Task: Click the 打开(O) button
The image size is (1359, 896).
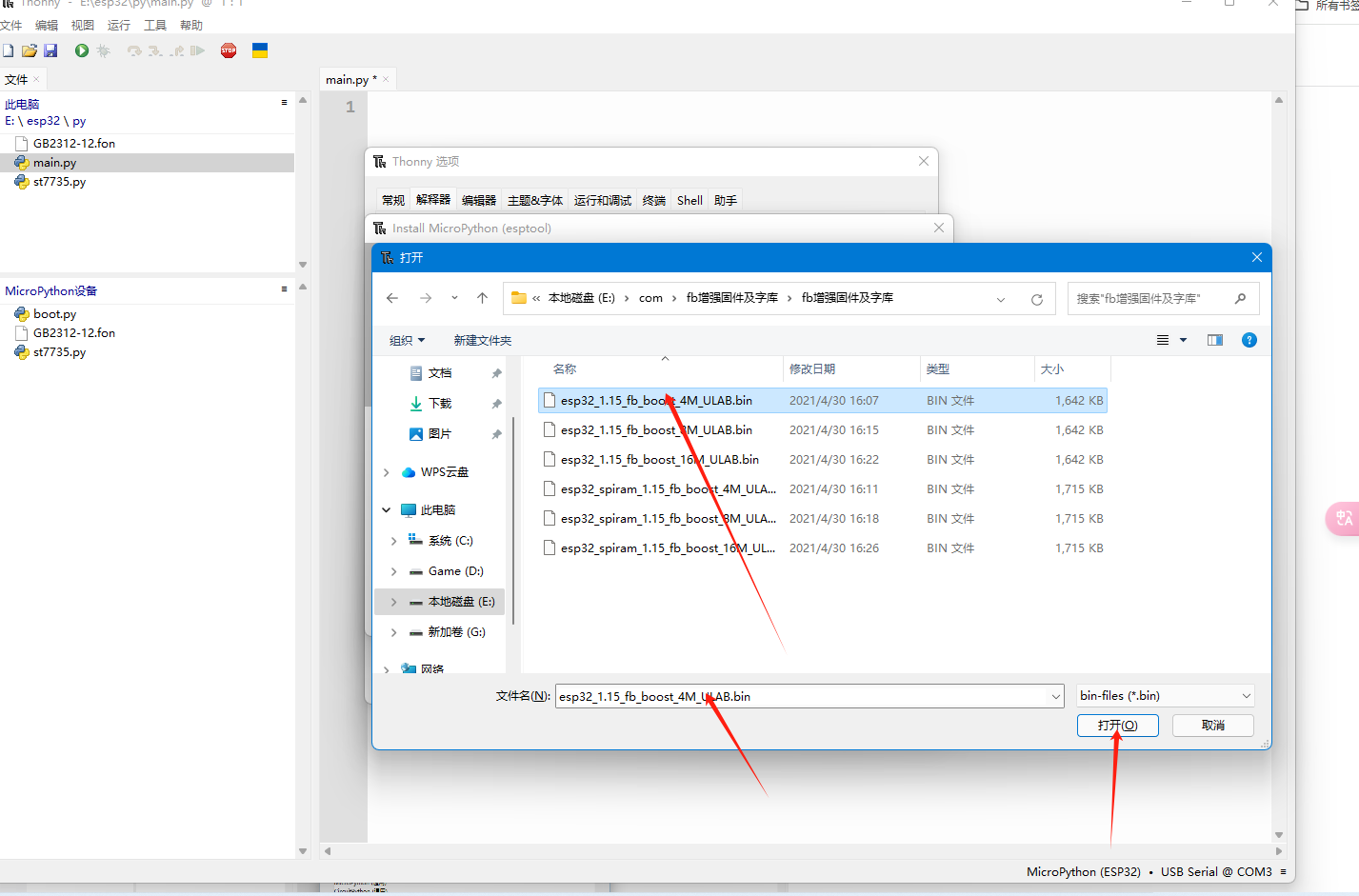Action: pos(1118,726)
